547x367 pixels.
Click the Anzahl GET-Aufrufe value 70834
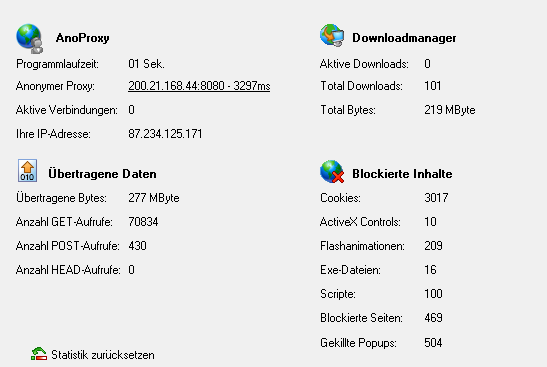click(143, 222)
